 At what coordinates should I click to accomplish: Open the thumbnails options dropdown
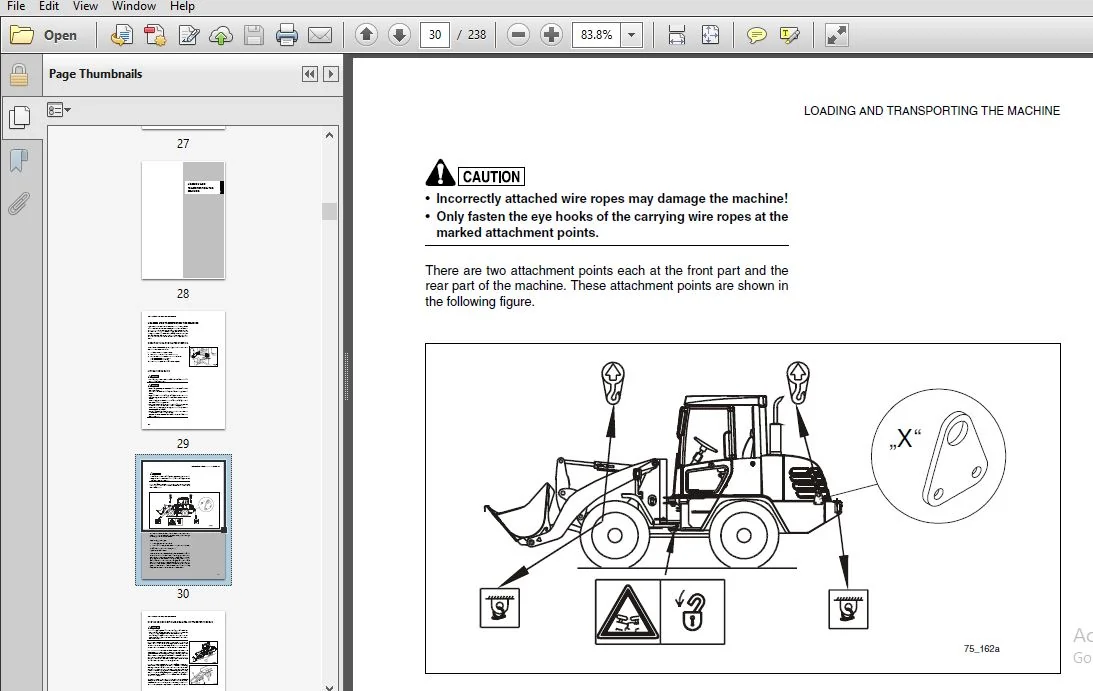59,110
